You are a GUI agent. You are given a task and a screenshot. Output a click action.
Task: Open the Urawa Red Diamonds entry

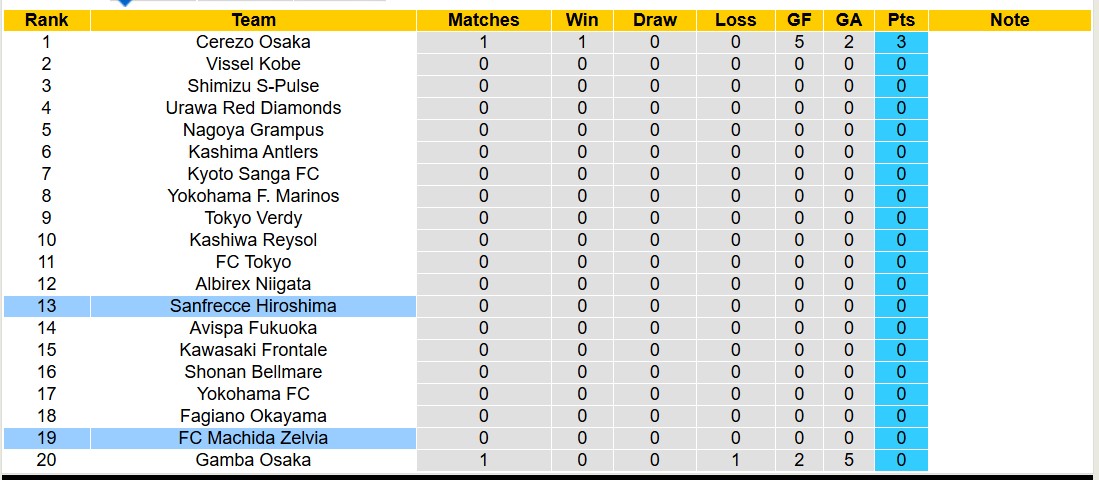253,108
